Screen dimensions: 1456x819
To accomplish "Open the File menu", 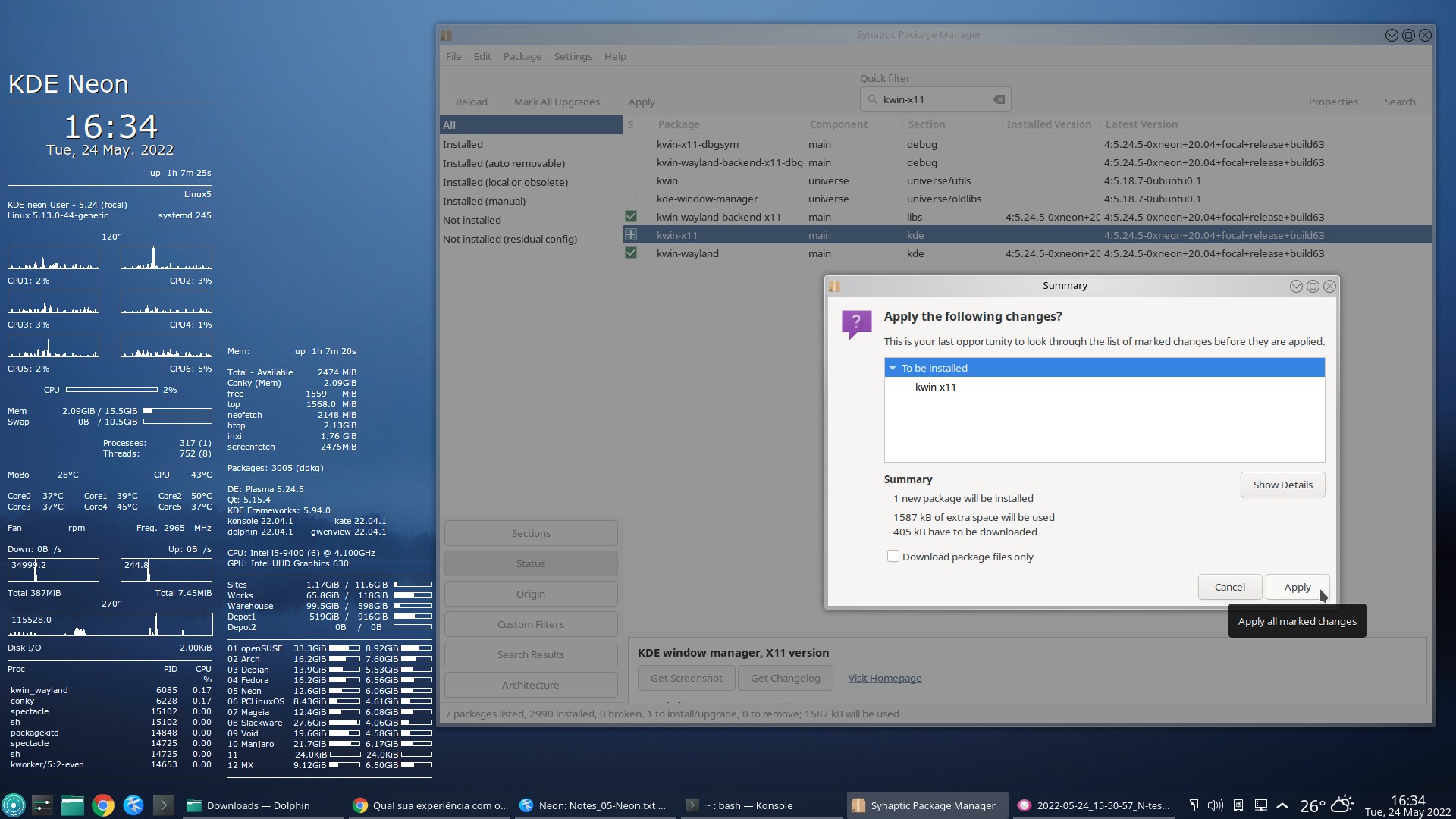I will (x=453, y=56).
